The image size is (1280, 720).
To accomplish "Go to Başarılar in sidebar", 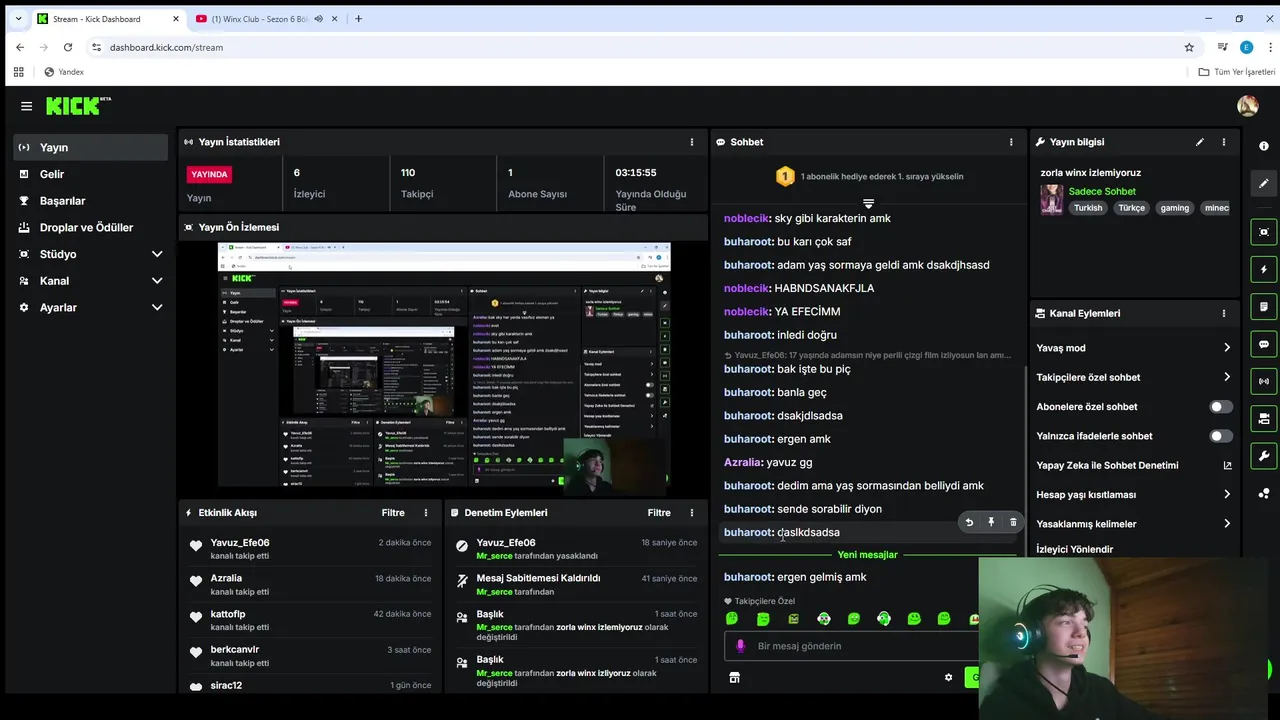I will pyautogui.click(x=91, y=201).
